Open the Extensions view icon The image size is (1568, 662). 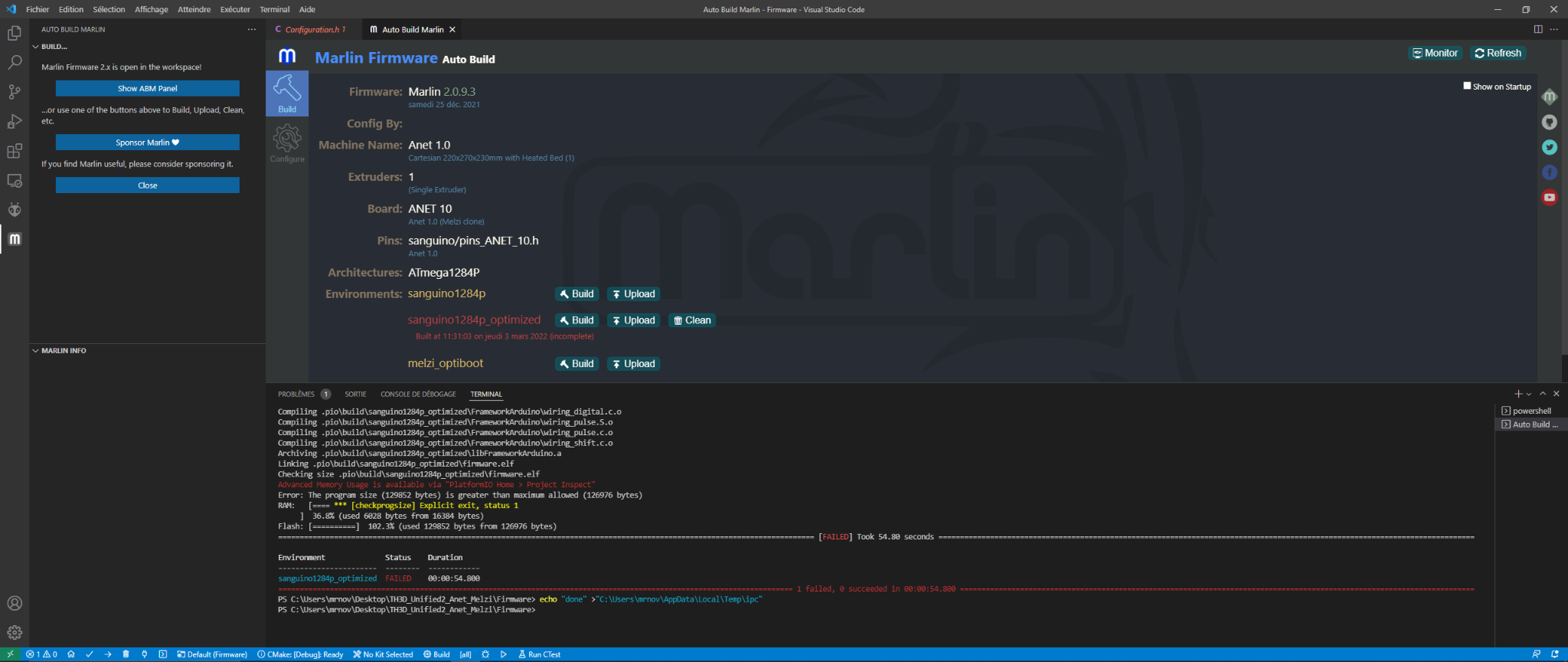(x=15, y=151)
